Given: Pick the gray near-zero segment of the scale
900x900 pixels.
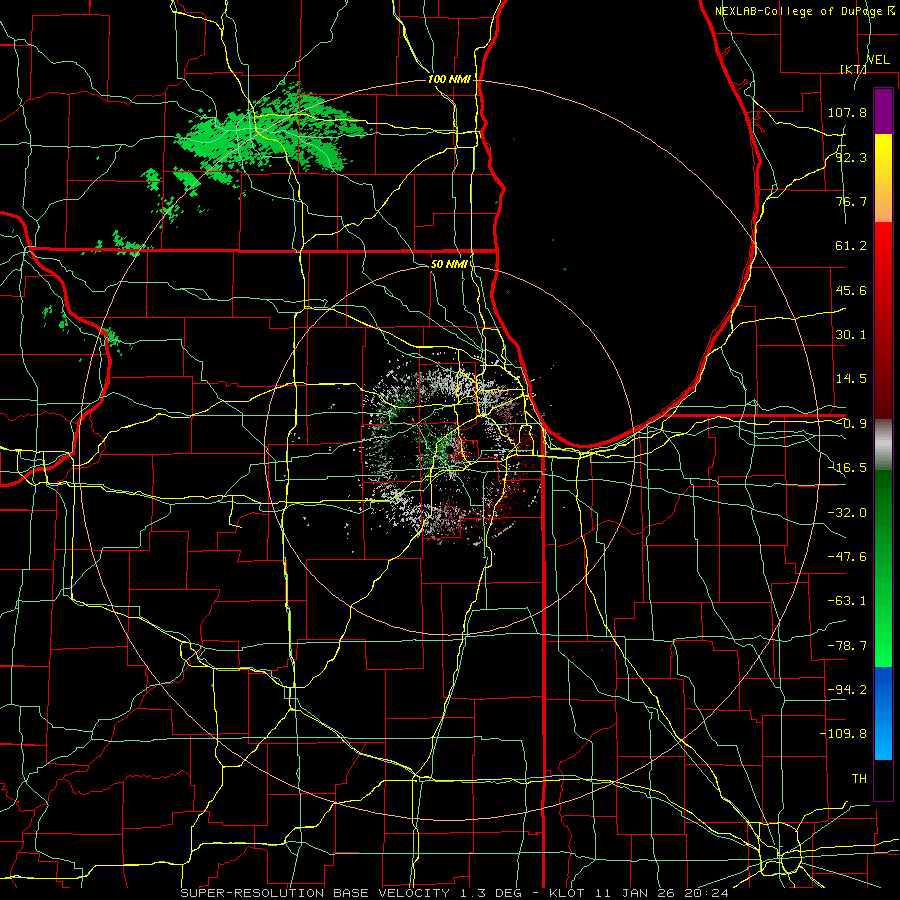Looking at the screenshot, I should 883,445.
